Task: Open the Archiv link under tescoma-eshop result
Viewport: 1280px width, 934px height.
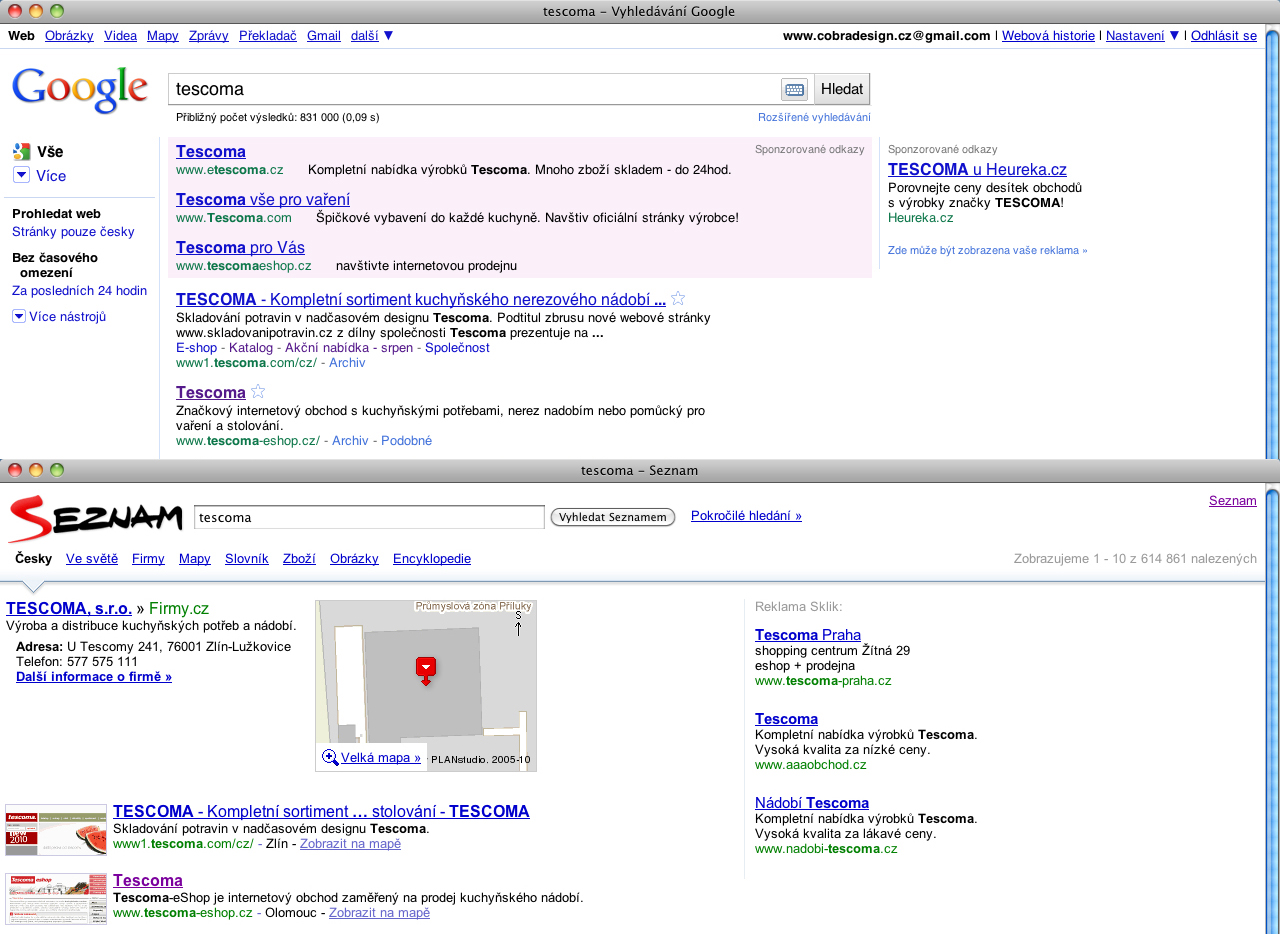Action: [350, 440]
